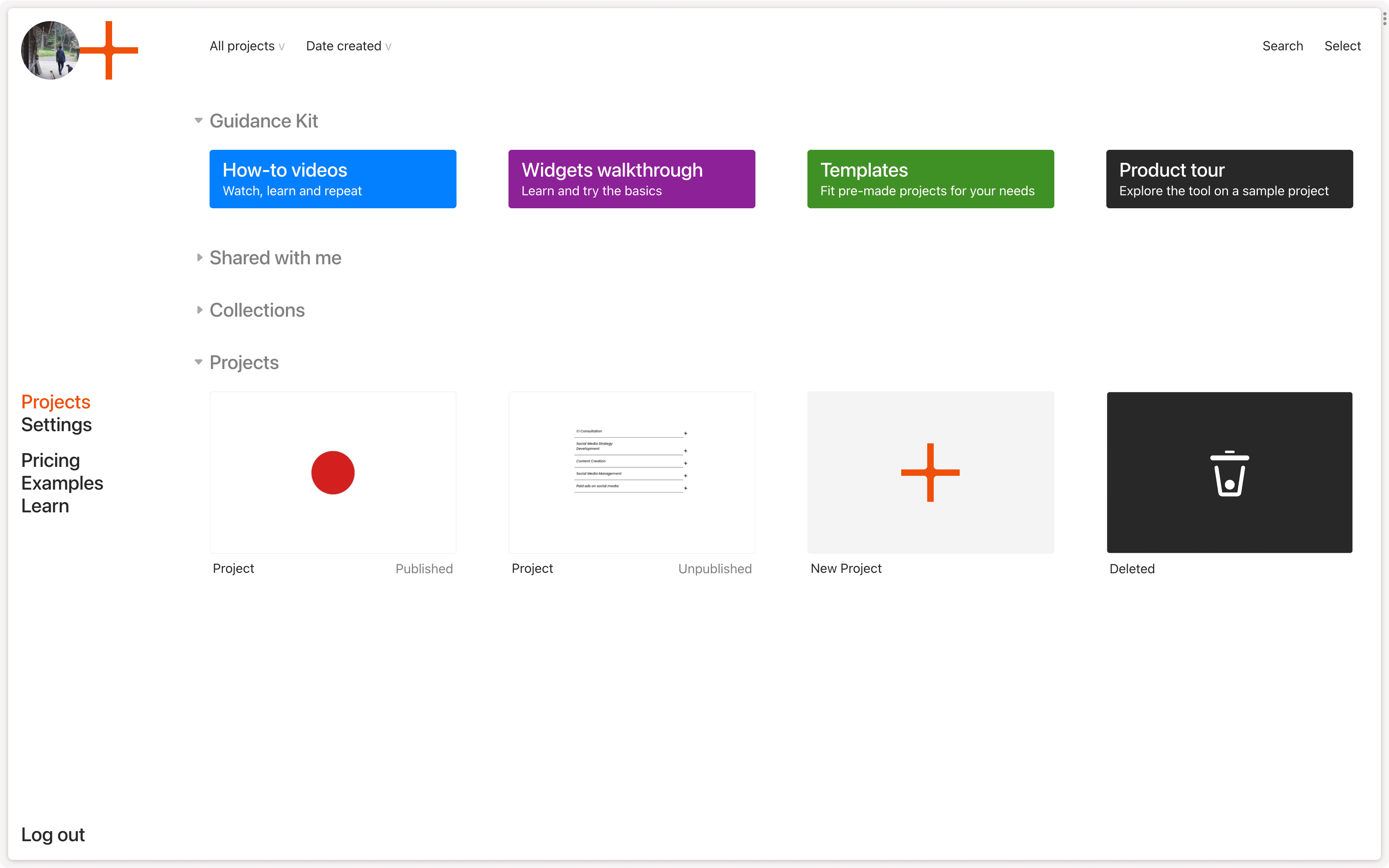The image size is (1389, 868).
Task: Click Log out at bottom of sidebar
Action: pyautogui.click(x=52, y=834)
